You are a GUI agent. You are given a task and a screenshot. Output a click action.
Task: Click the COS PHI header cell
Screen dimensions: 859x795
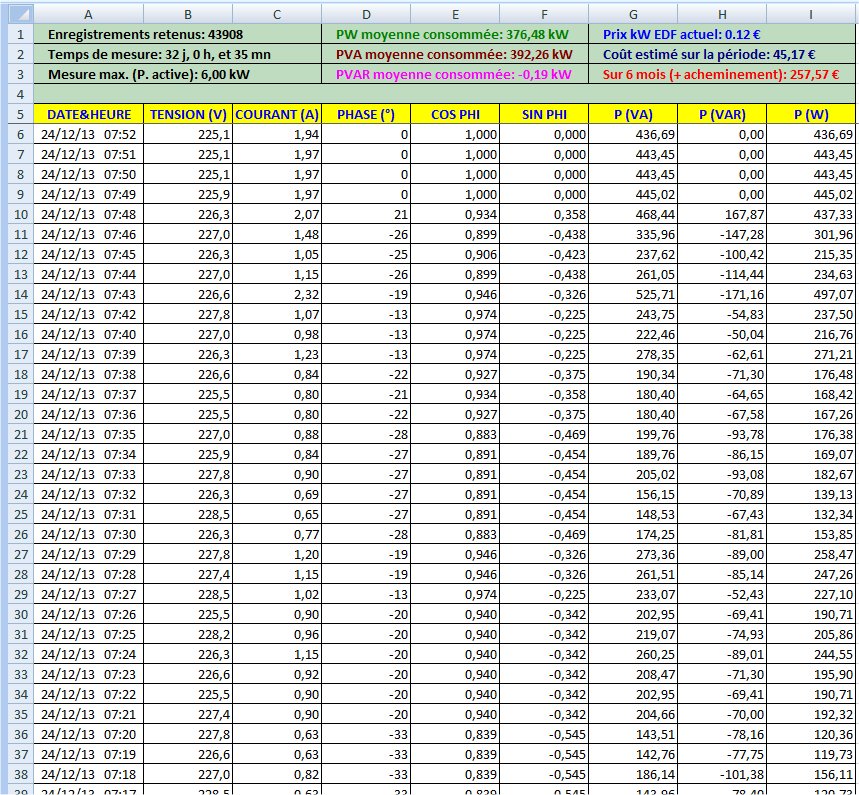[455, 115]
